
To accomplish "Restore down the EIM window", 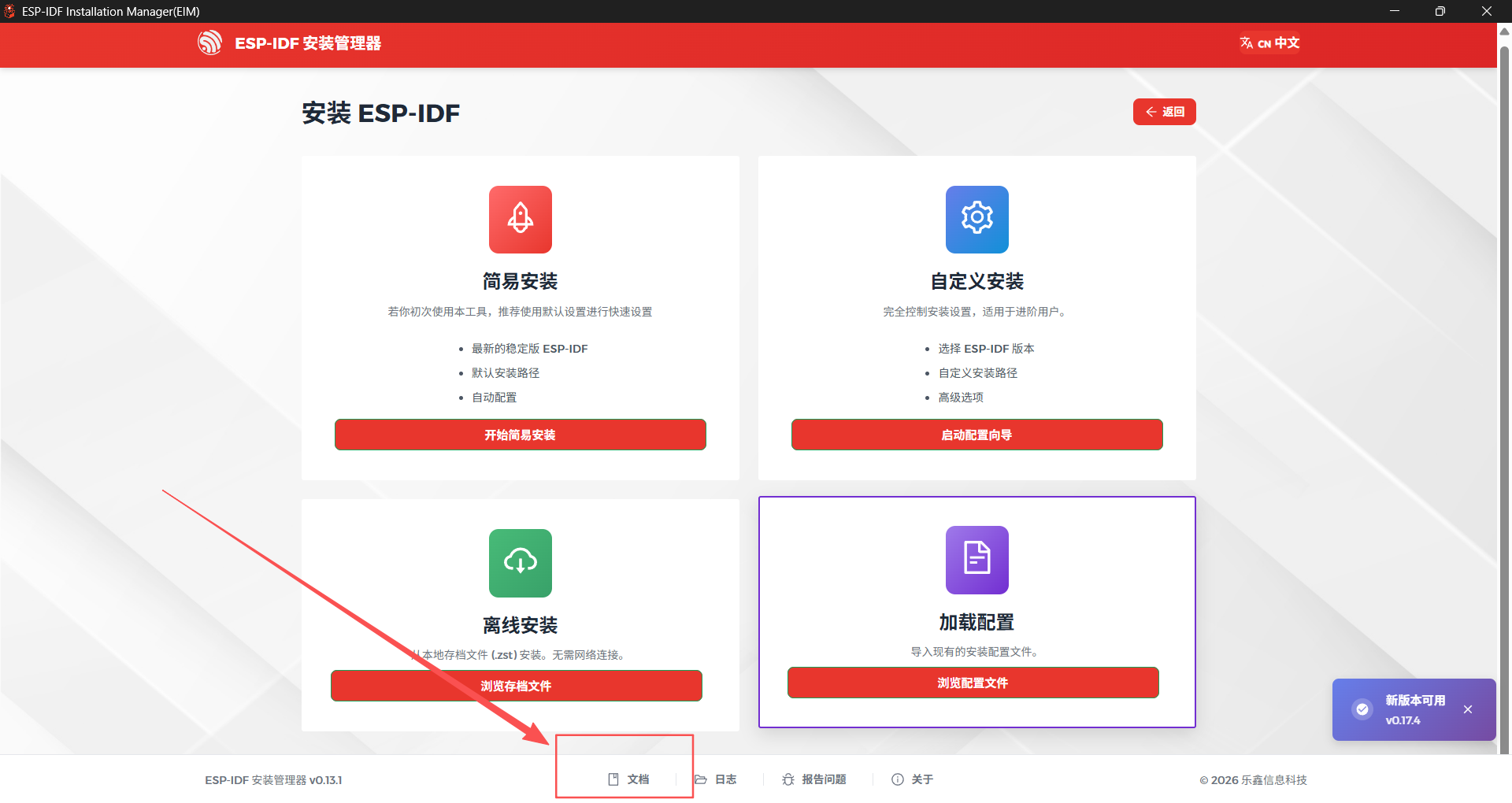I will [x=1440, y=11].
